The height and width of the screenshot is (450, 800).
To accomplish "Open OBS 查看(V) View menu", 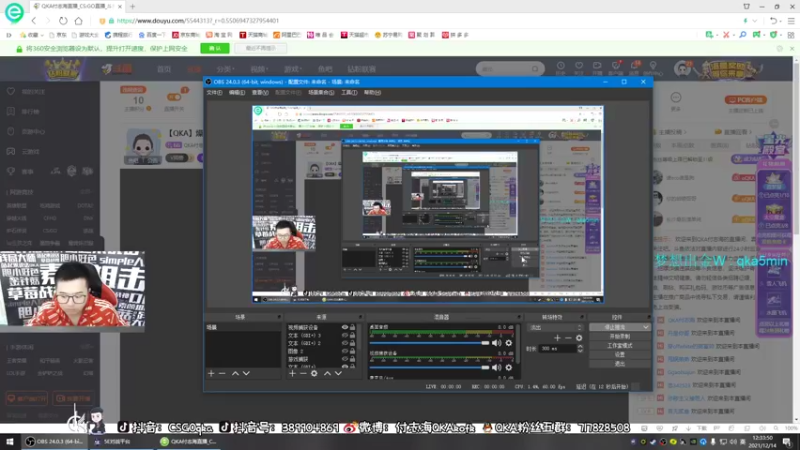I will (x=260, y=93).
